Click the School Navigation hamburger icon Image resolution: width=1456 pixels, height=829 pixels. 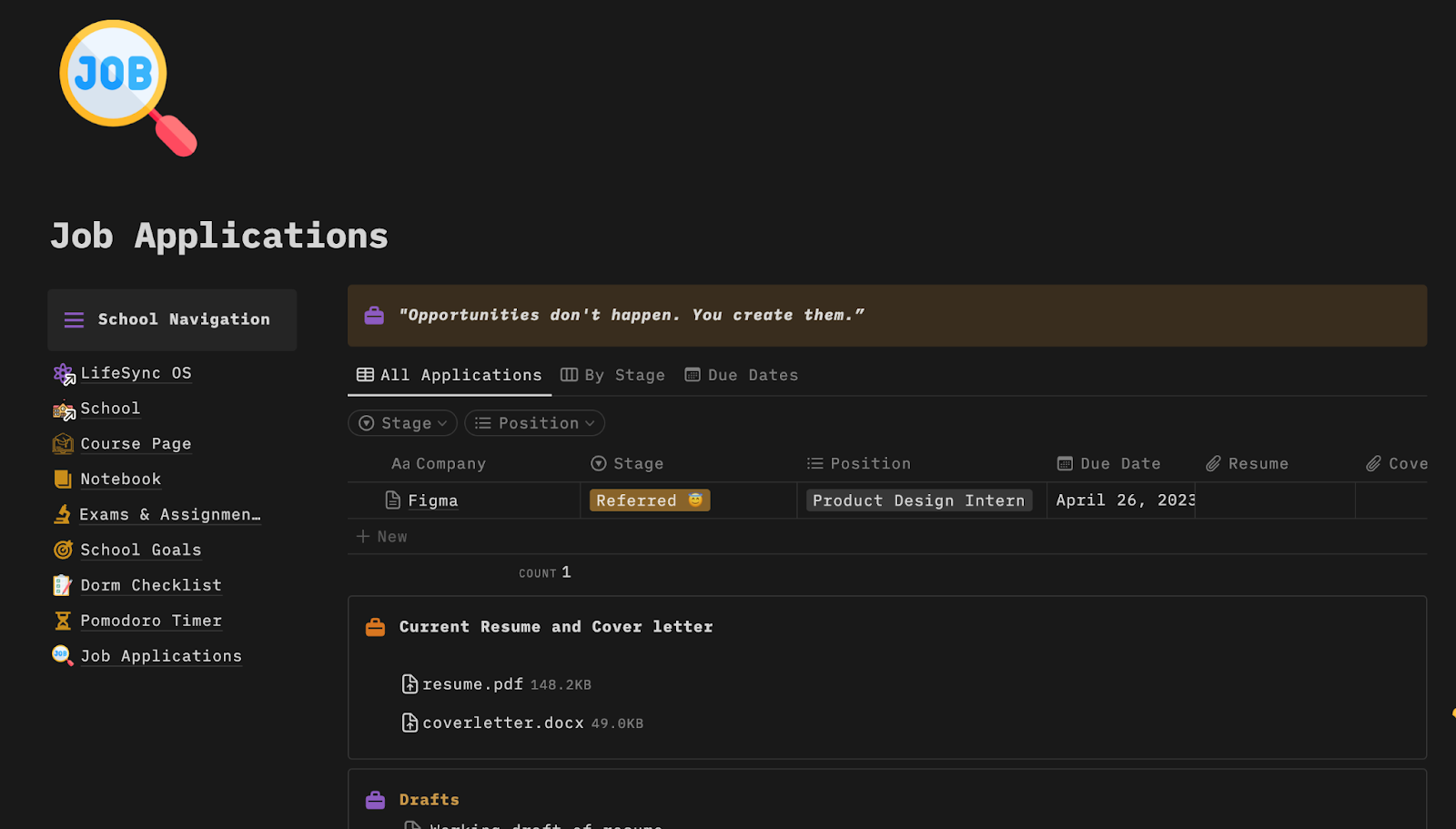tap(74, 319)
